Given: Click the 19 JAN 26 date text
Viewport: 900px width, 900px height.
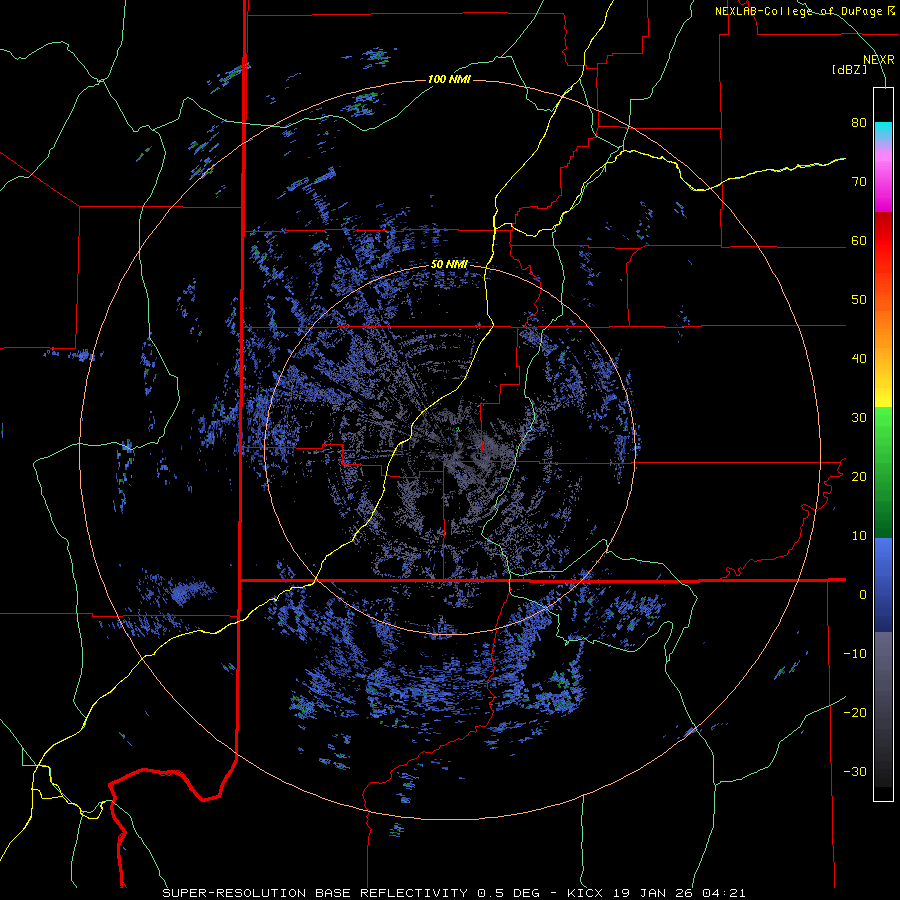Looking at the screenshot, I should click(x=654, y=893).
